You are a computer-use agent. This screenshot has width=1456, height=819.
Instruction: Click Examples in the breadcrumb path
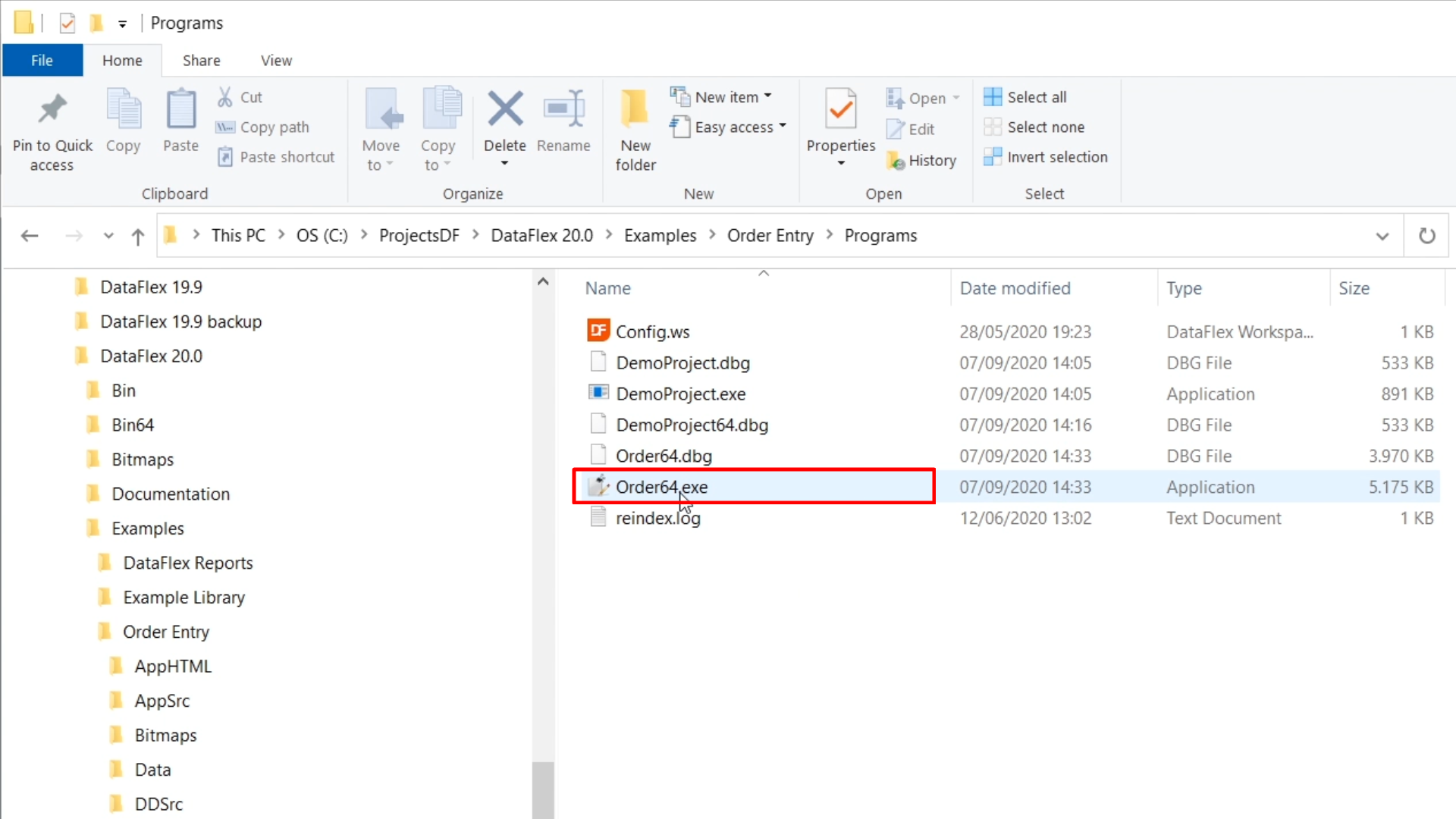click(659, 236)
